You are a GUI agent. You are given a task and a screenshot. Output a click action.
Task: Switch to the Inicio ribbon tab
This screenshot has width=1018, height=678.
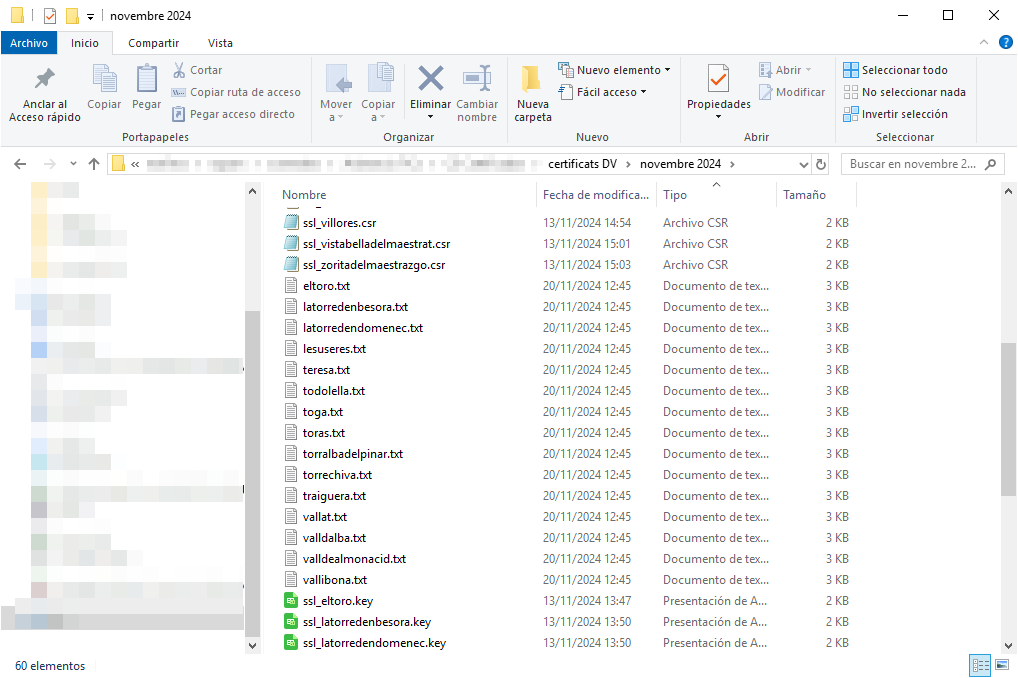[85, 43]
